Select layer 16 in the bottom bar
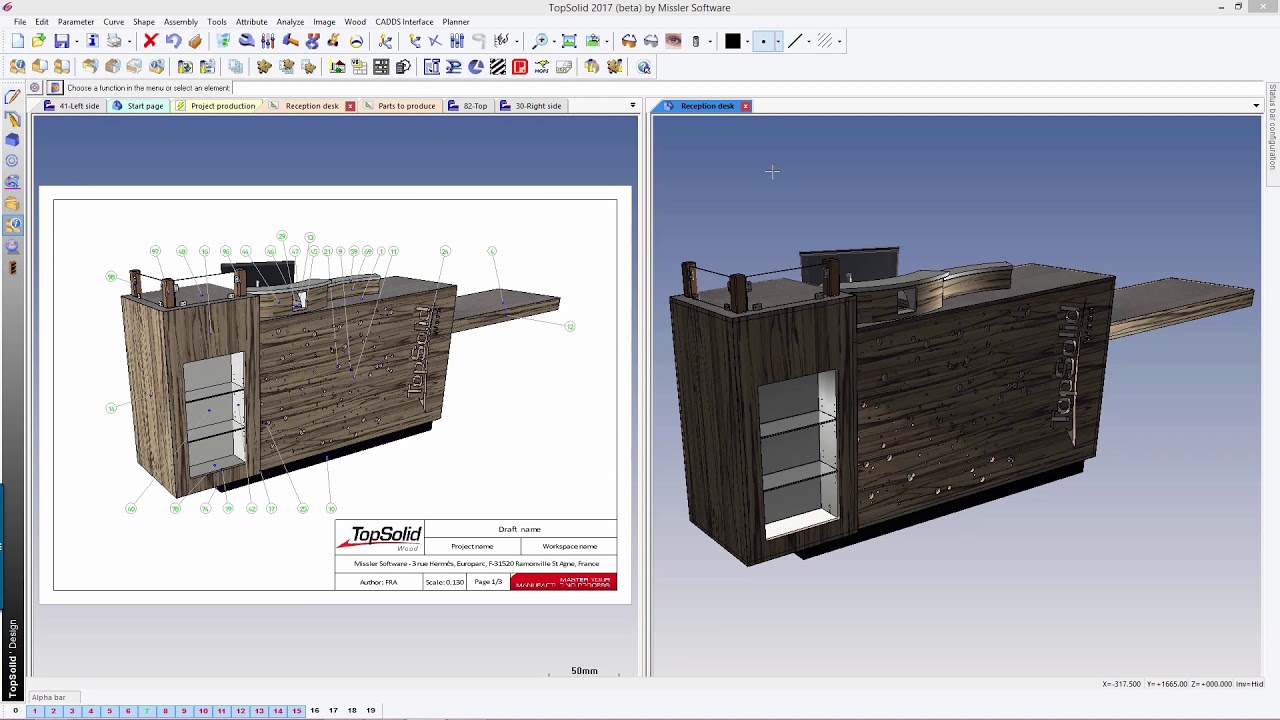The height and width of the screenshot is (720, 1280). coord(314,711)
